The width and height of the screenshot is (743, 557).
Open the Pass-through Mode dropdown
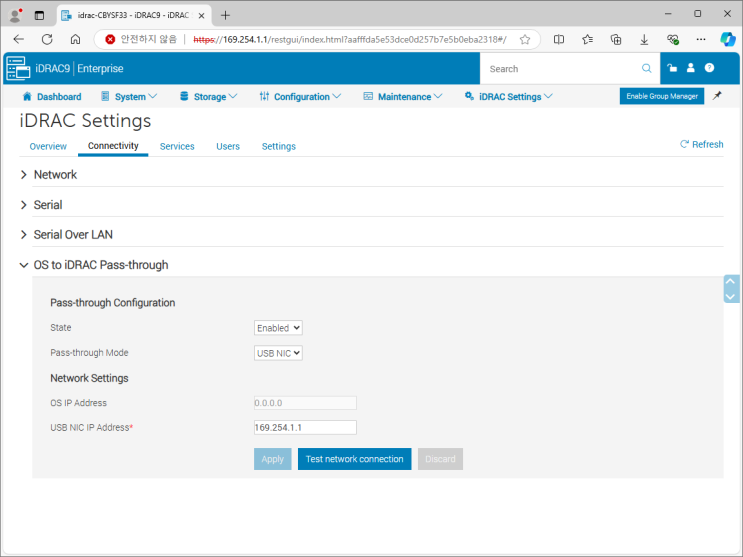pos(278,353)
